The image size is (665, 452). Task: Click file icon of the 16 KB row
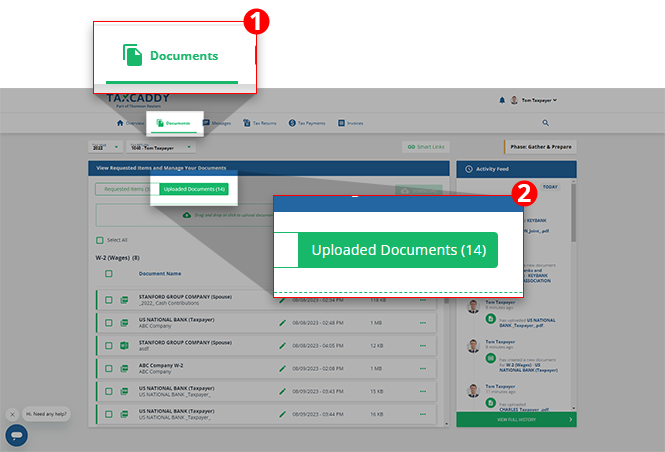click(x=124, y=414)
